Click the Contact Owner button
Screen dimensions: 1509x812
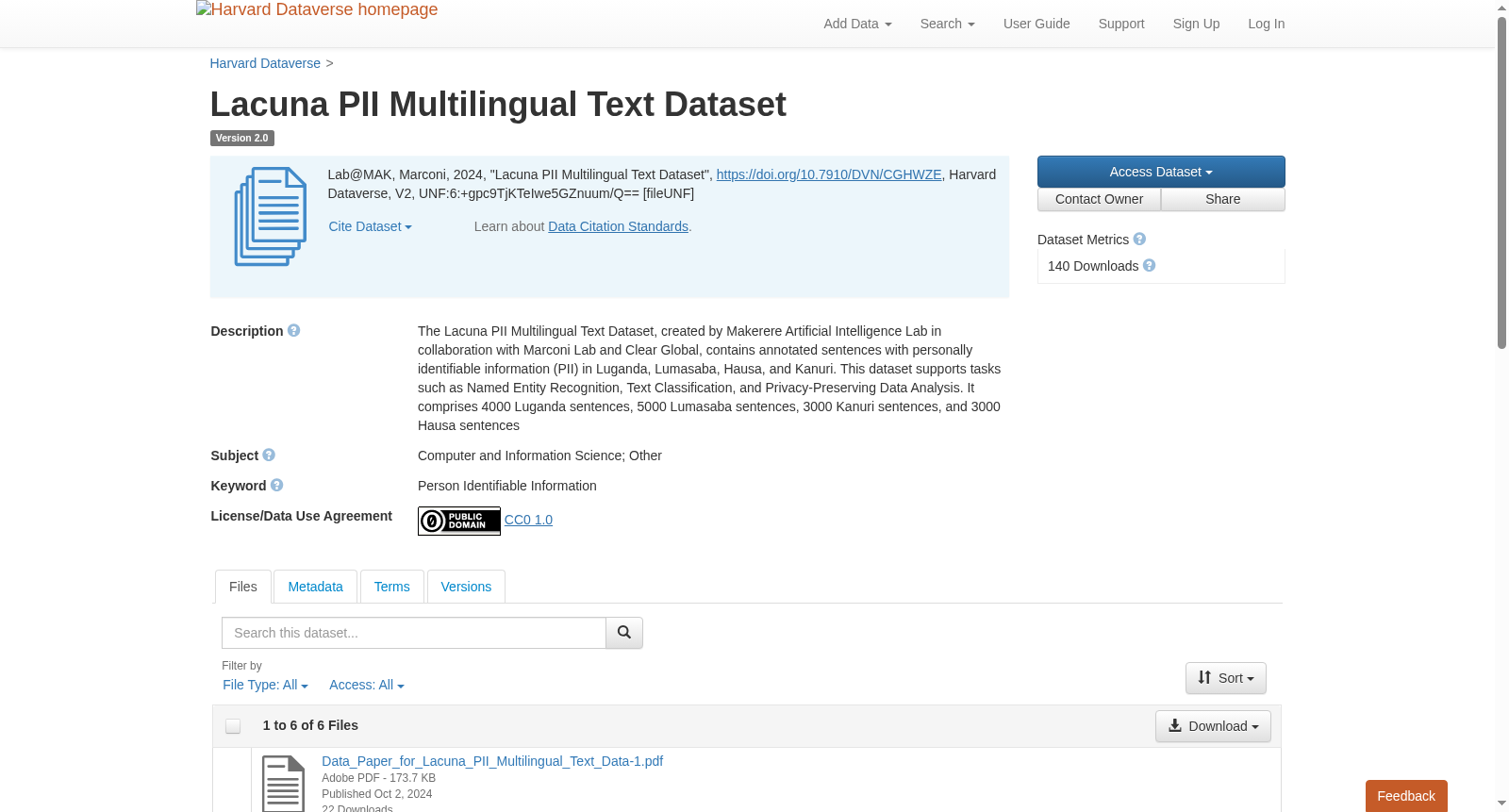pos(1099,199)
